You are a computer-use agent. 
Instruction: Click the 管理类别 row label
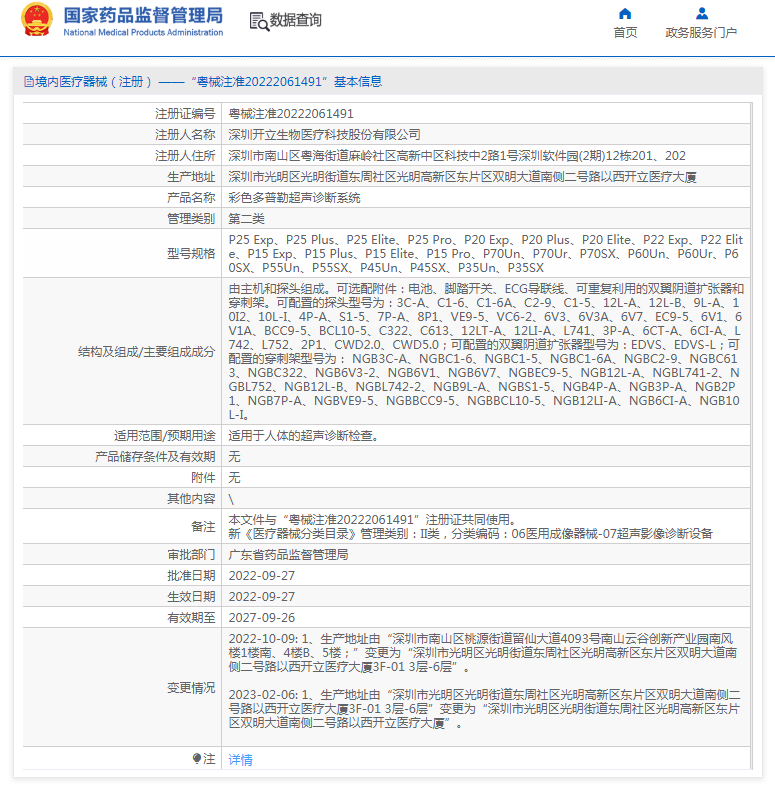[191, 219]
